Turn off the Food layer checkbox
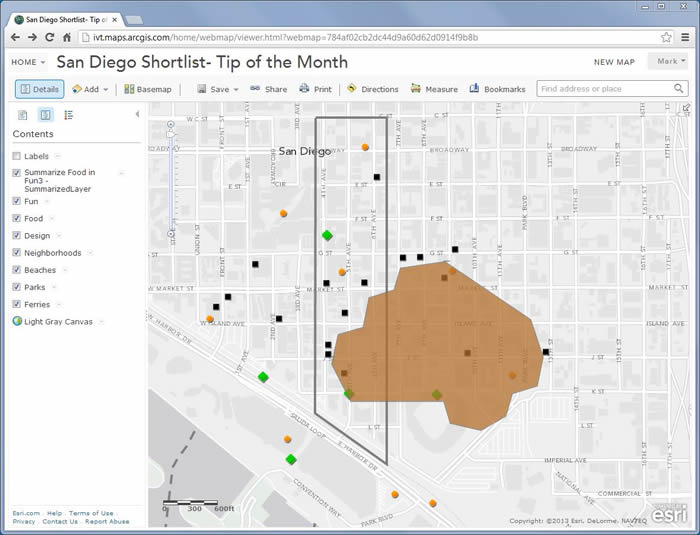700x535 pixels. coord(17,218)
